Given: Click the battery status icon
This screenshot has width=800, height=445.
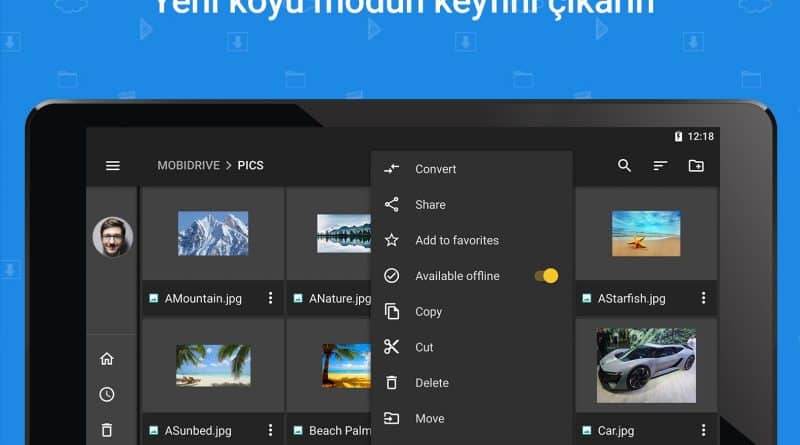Looking at the screenshot, I should tap(678, 136).
